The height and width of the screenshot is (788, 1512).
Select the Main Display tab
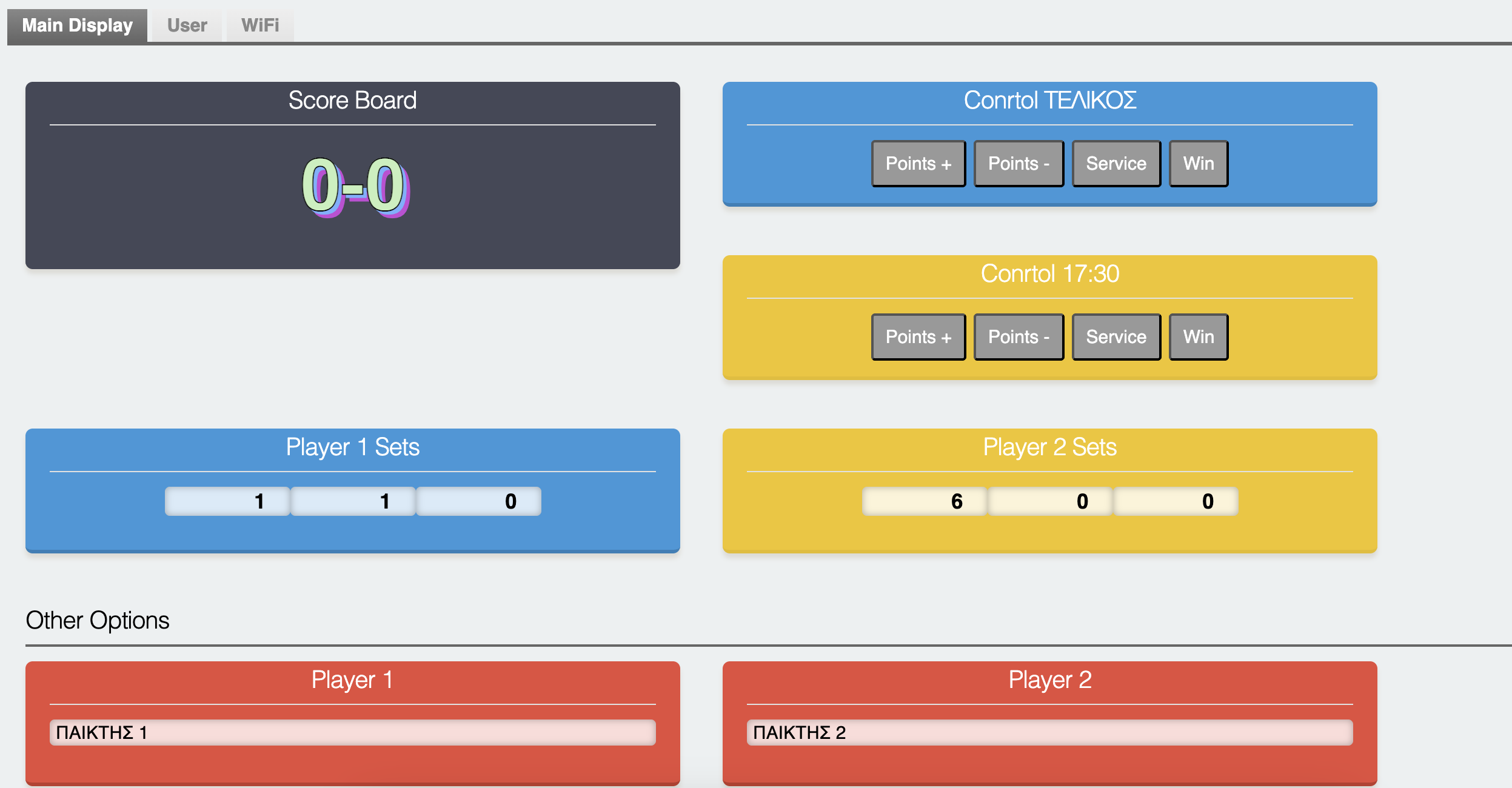coord(77,25)
